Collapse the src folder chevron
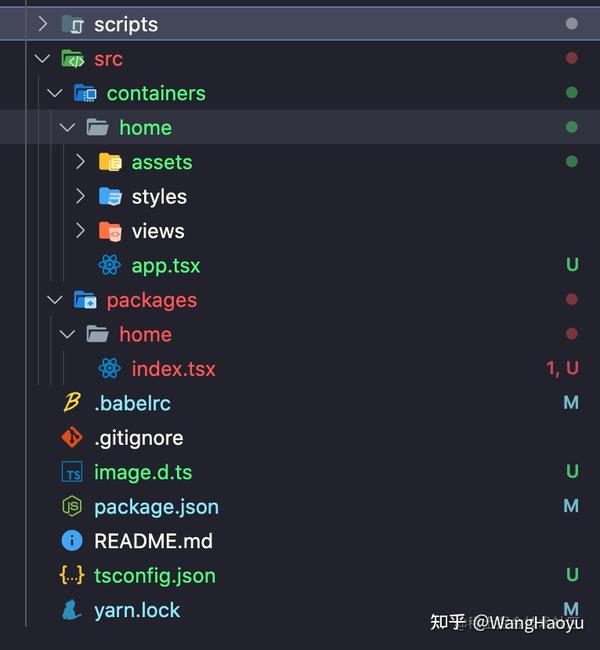600x650 pixels. [x=42, y=58]
